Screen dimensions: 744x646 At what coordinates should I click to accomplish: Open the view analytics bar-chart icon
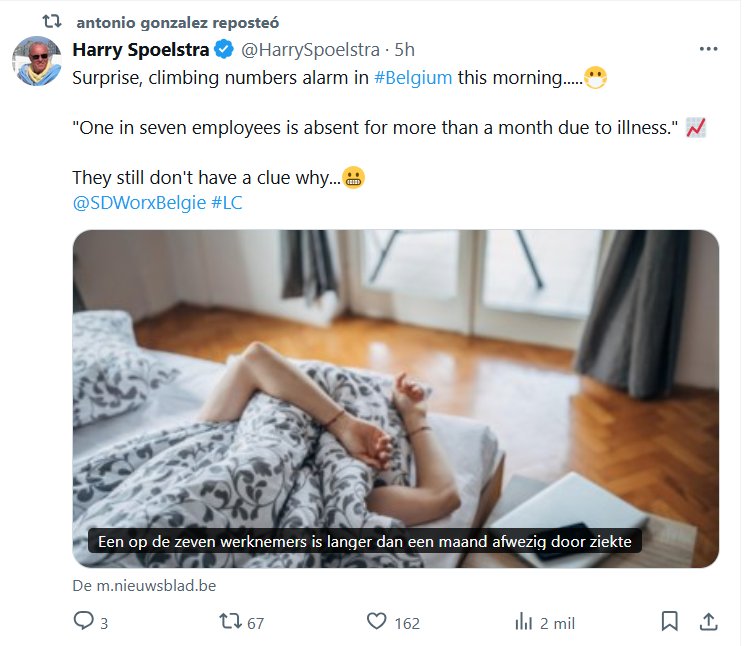coord(523,622)
